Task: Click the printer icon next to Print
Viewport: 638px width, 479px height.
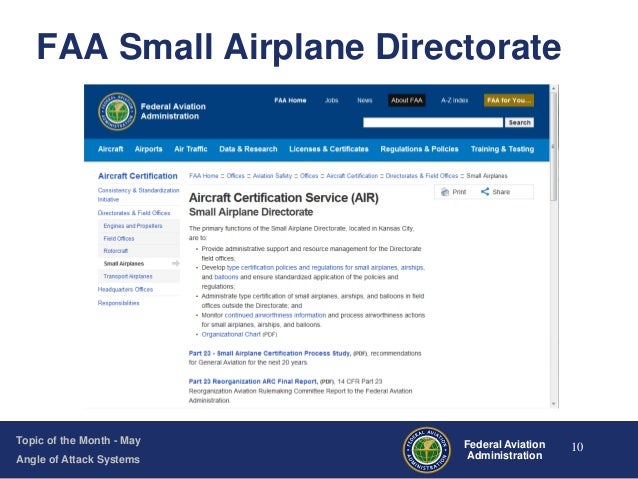Action: (445, 192)
